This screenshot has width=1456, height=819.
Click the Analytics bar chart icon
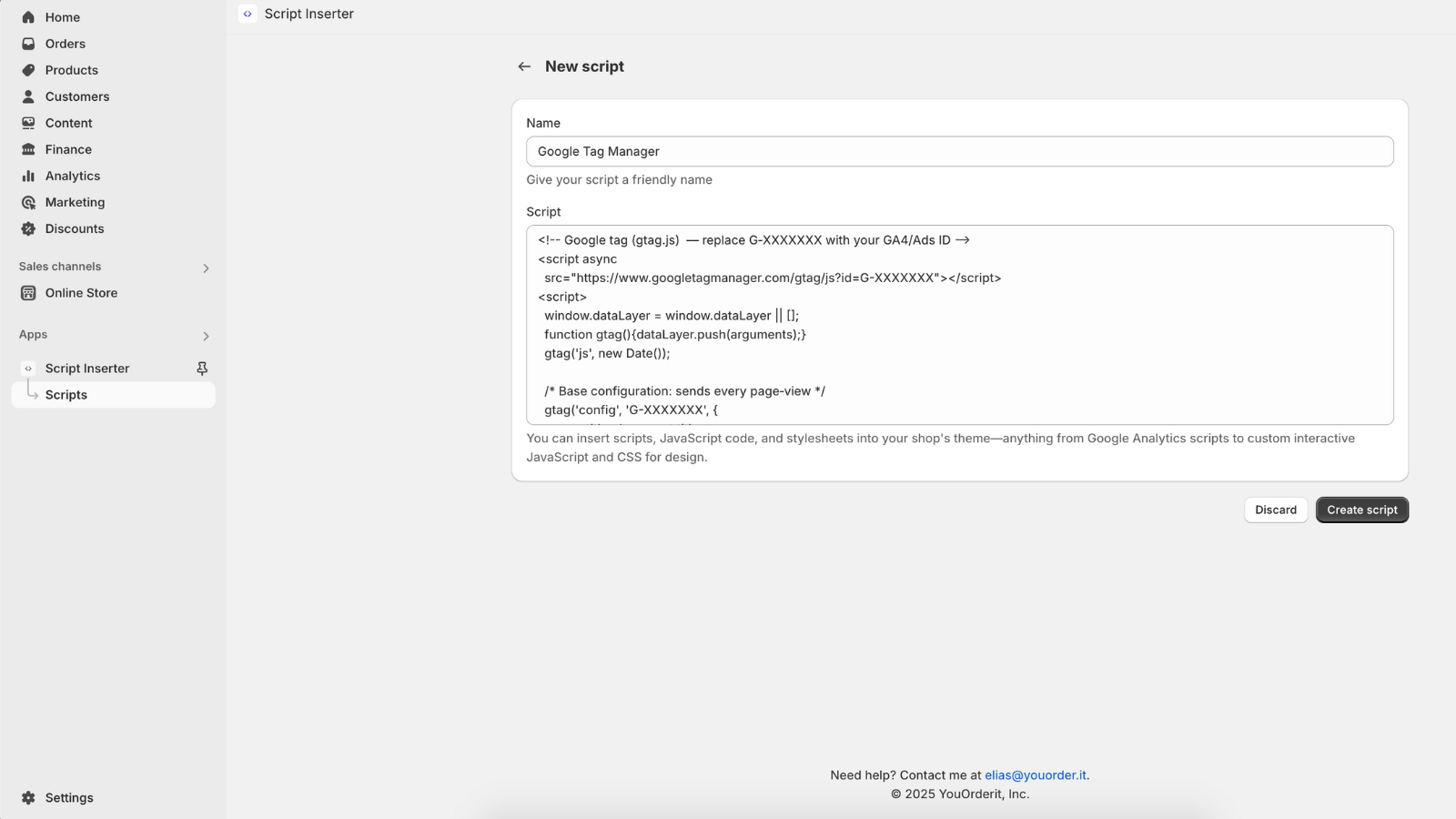[x=28, y=176]
